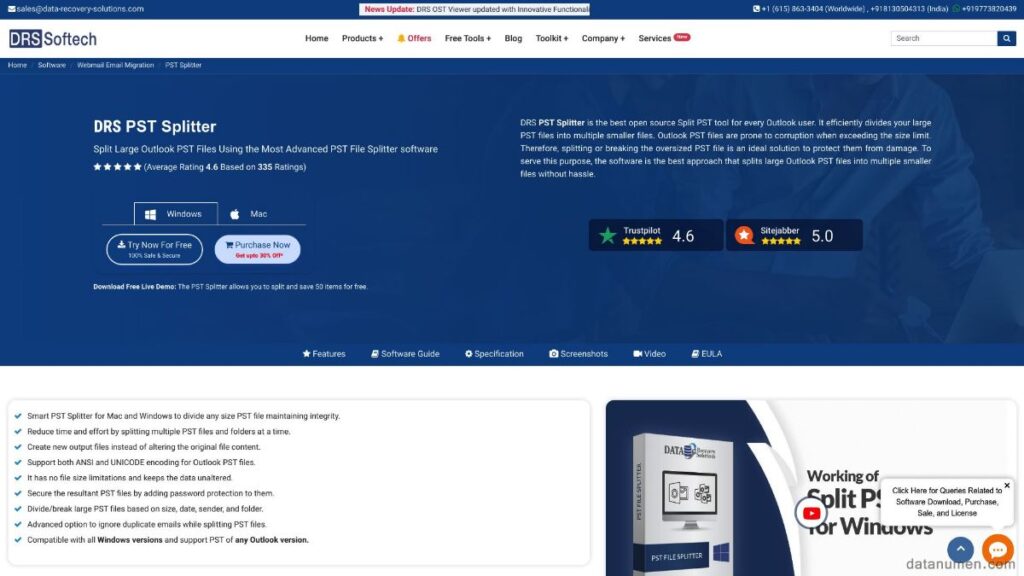Click the Search input field
Viewport: 1024px width, 576px height.
coord(943,38)
